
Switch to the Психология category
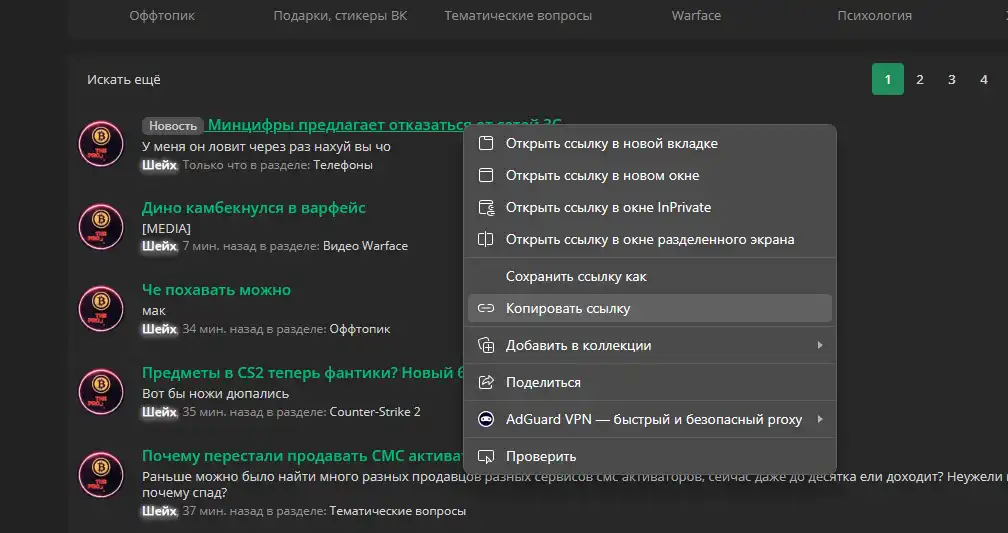pos(874,16)
